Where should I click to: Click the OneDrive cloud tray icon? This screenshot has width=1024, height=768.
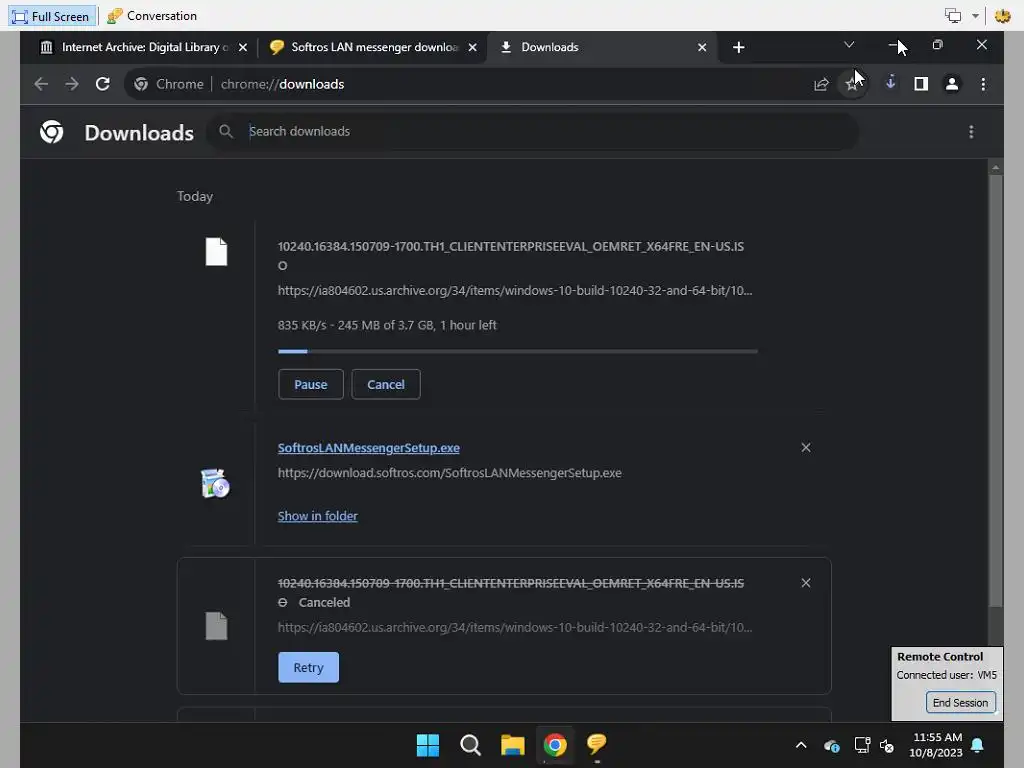point(831,745)
